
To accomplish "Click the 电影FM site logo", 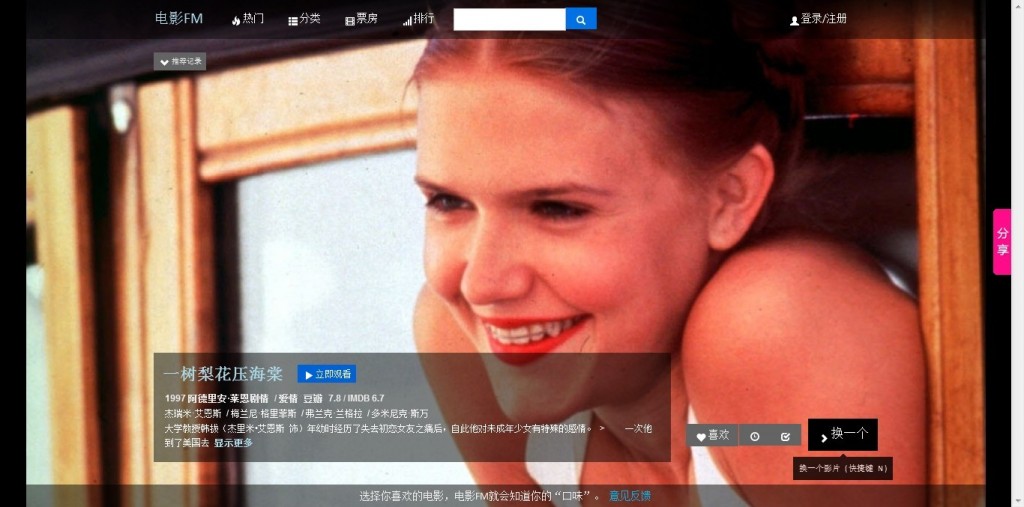I will pyautogui.click(x=179, y=18).
